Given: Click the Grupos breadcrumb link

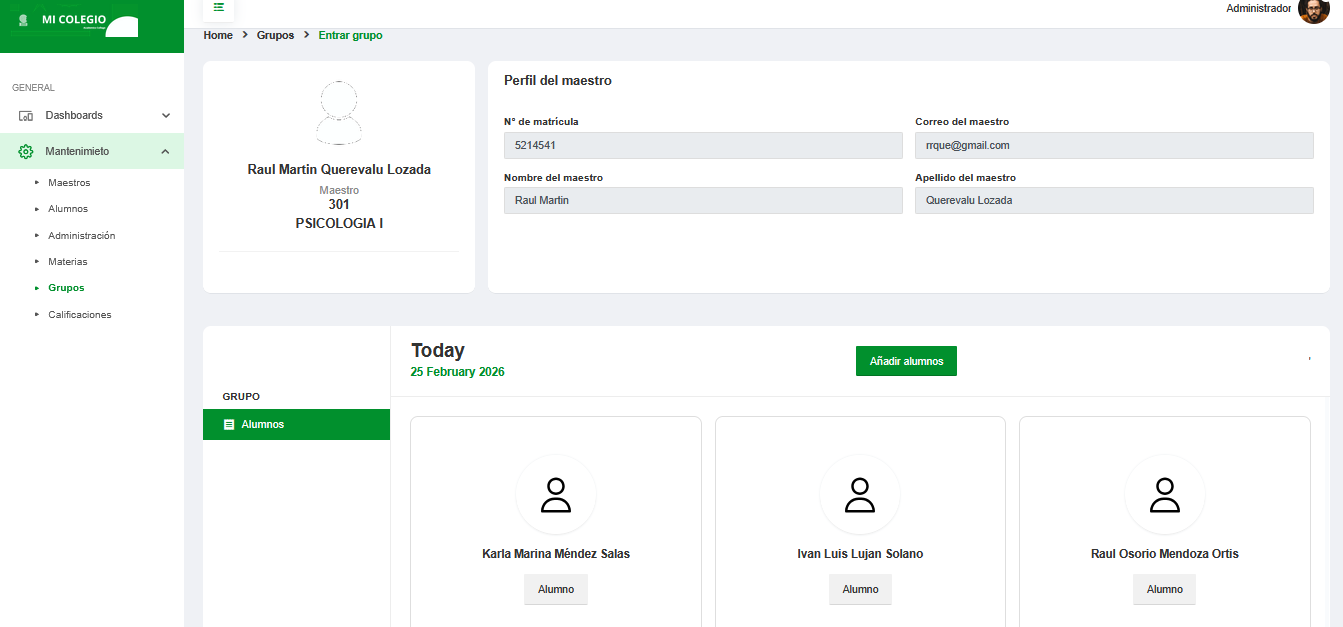Looking at the screenshot, I should pos(275,35).
